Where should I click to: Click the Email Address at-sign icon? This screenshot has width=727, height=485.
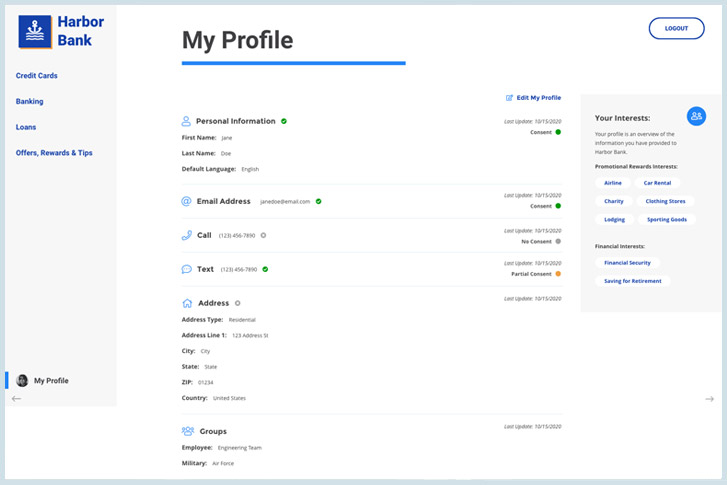[x=186, y=201]
